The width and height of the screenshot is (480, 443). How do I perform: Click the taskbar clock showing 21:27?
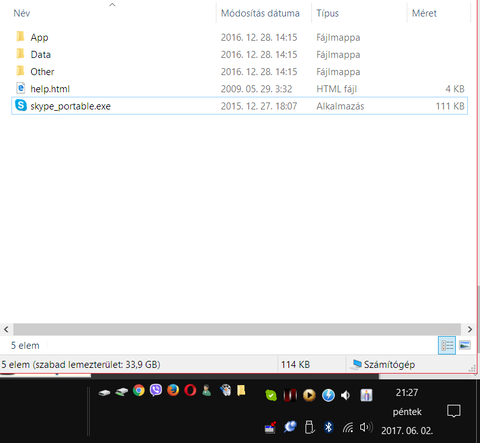pos(407,393)
